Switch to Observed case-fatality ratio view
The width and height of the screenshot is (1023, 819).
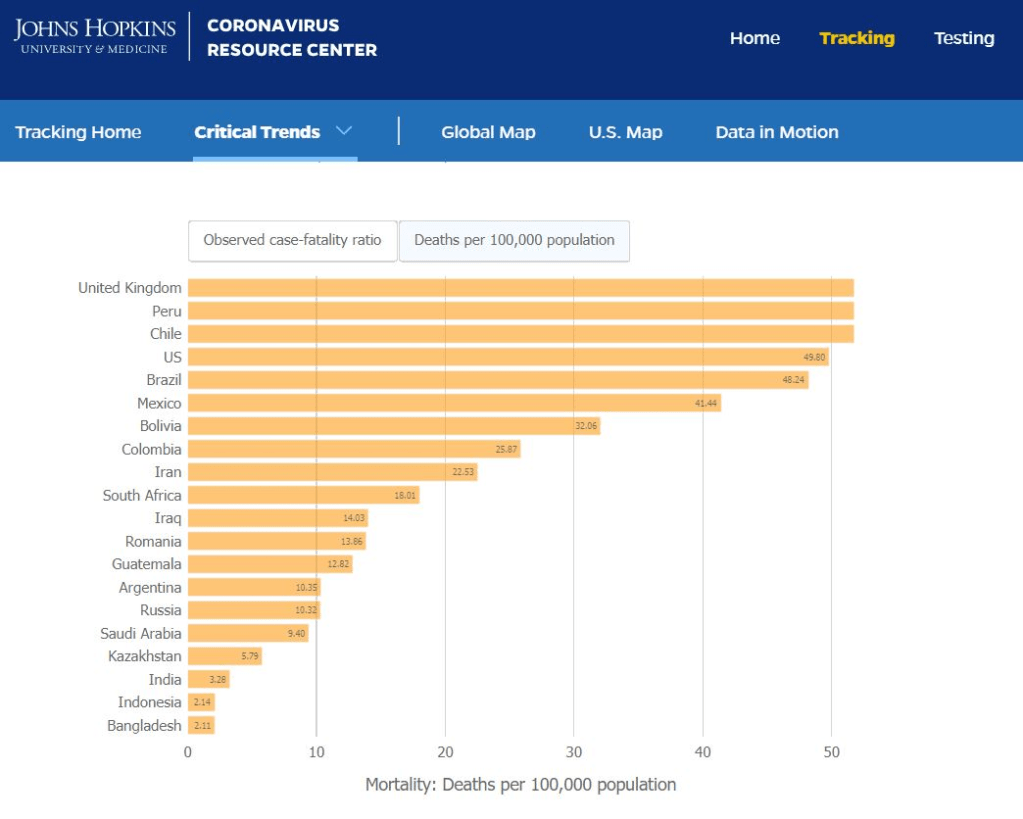tap(292, 240)
